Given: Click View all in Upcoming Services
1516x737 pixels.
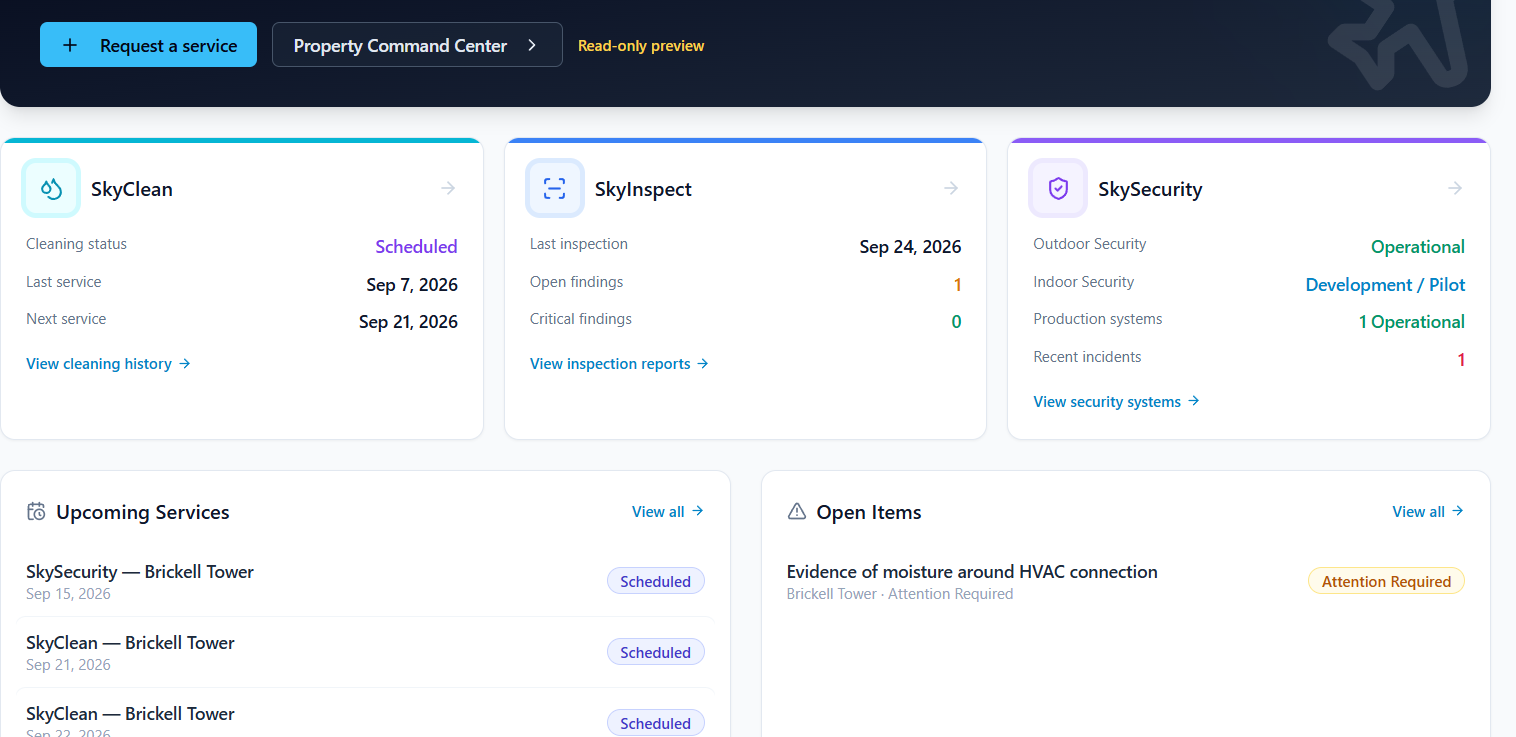Looking at the screenshot, I should [668, 511].
